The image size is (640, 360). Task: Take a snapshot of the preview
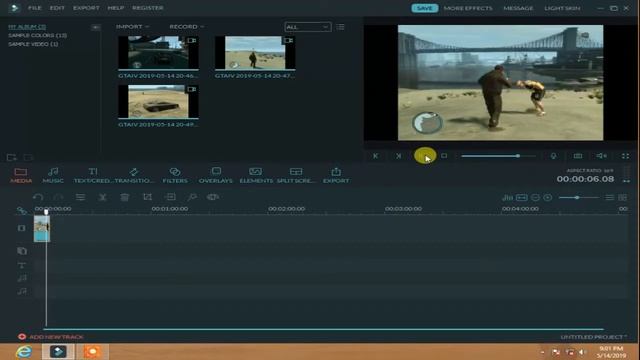coord(578,156)
